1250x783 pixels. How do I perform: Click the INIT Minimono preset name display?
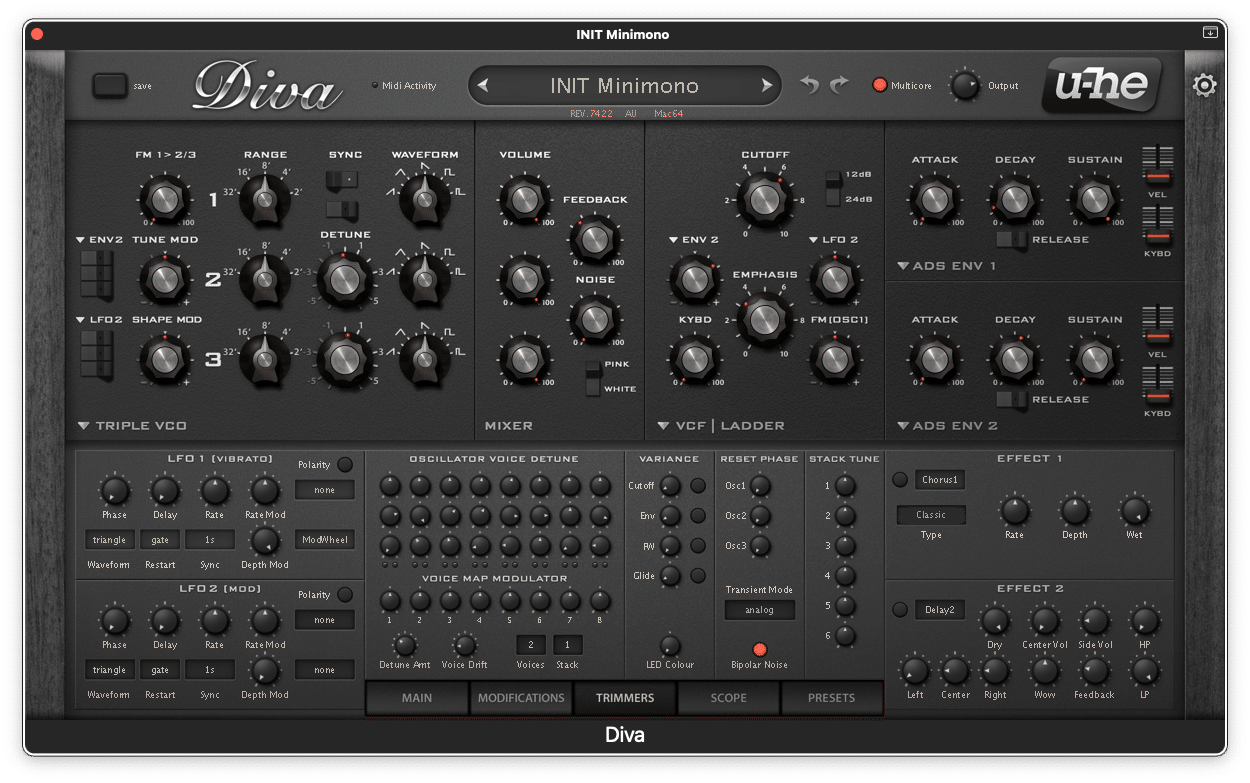[625, 86]
